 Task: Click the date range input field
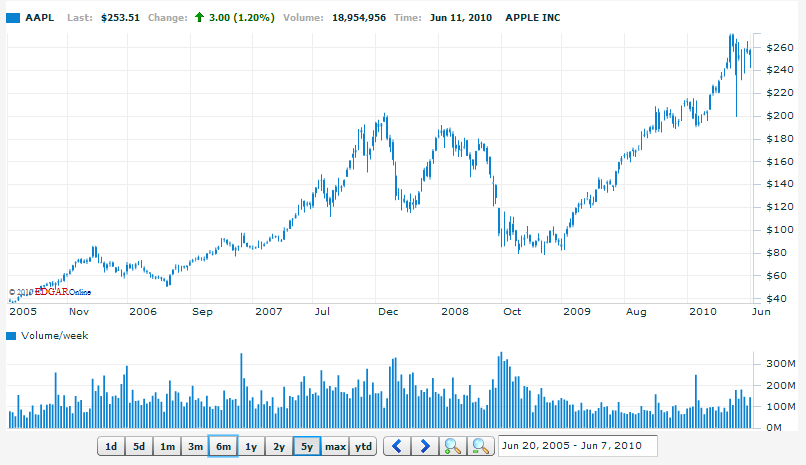pyautogui.click(x=577, y=446)
